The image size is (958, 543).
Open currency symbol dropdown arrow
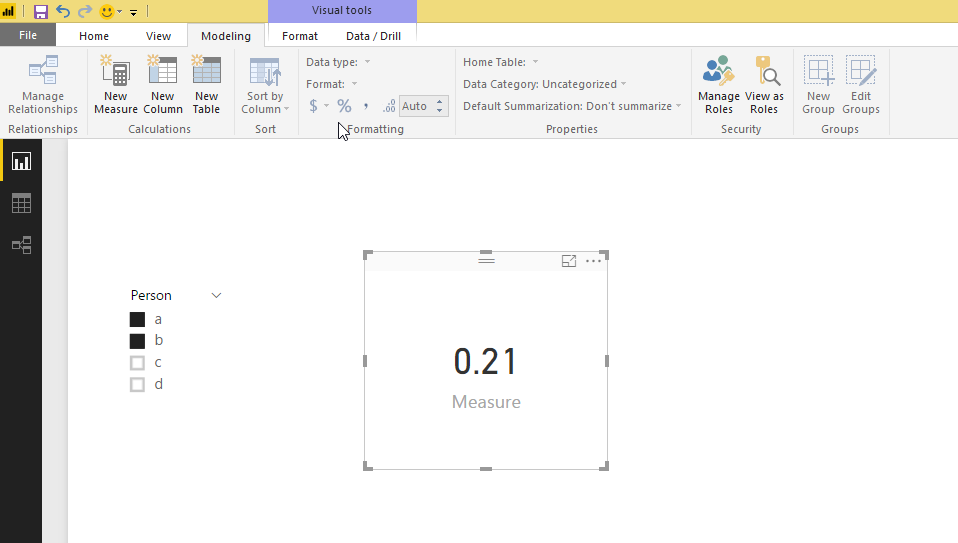tap(326, 106)
